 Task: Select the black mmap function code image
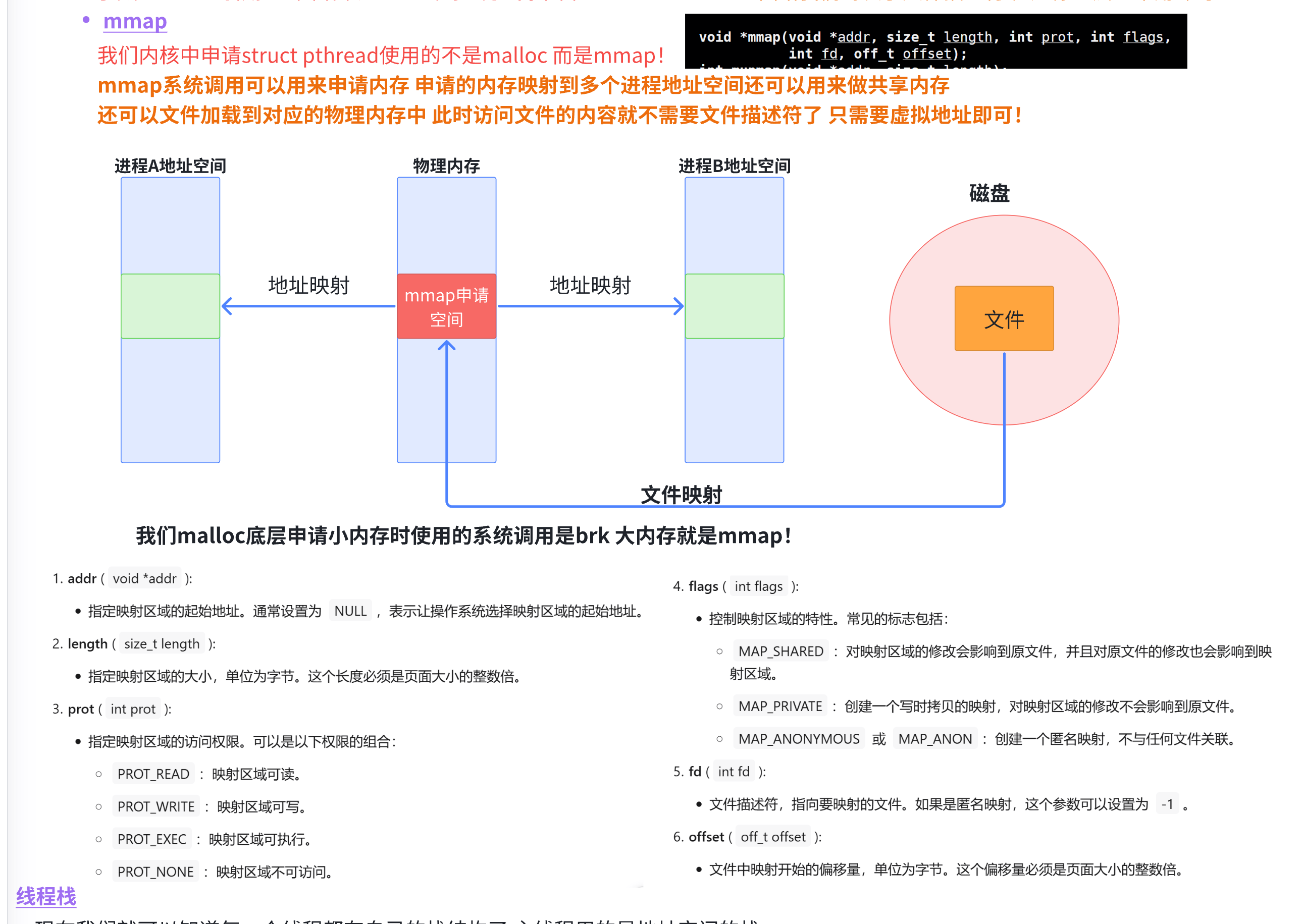click(935, 41)
